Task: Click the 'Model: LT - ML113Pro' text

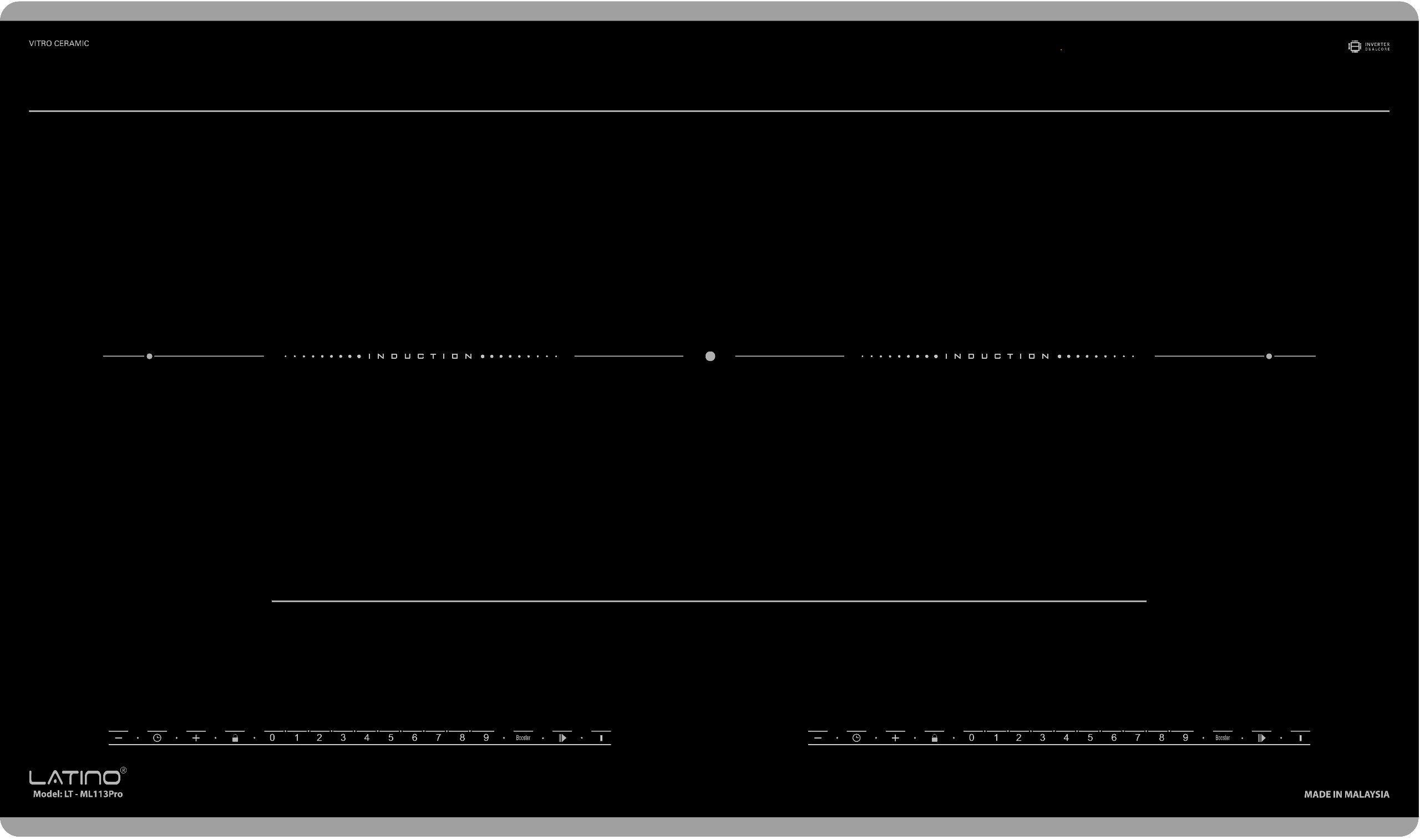Action: [78, 794]
